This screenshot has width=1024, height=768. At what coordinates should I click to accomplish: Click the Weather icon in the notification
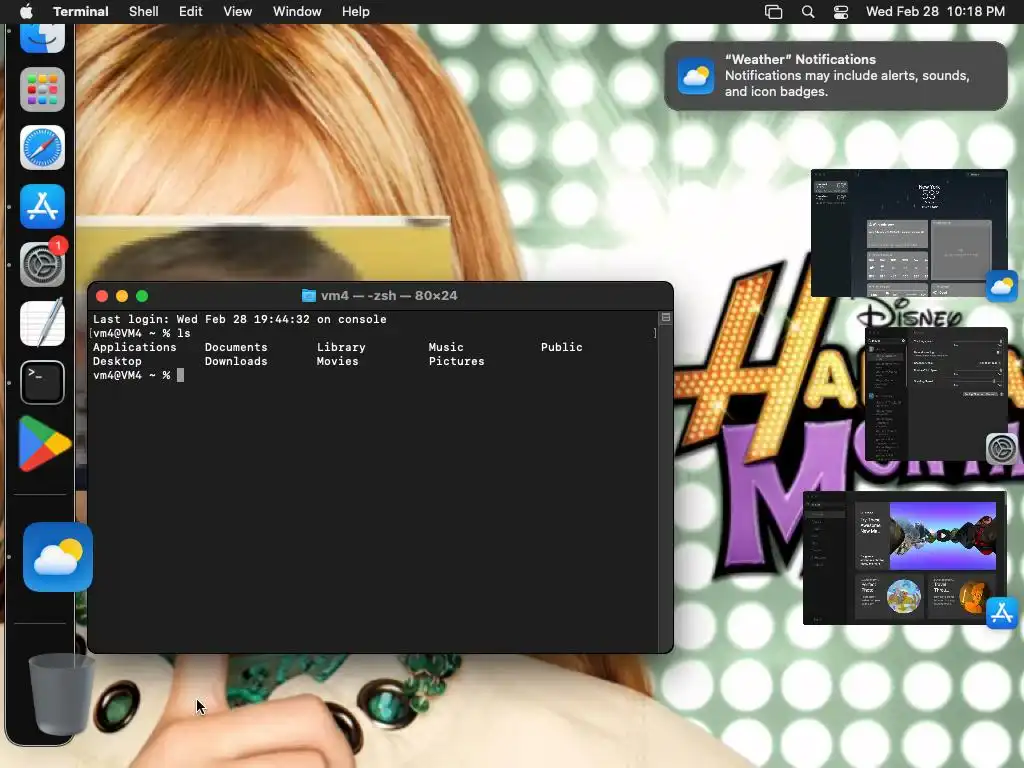pyautogui.click(x=696, y=76)
